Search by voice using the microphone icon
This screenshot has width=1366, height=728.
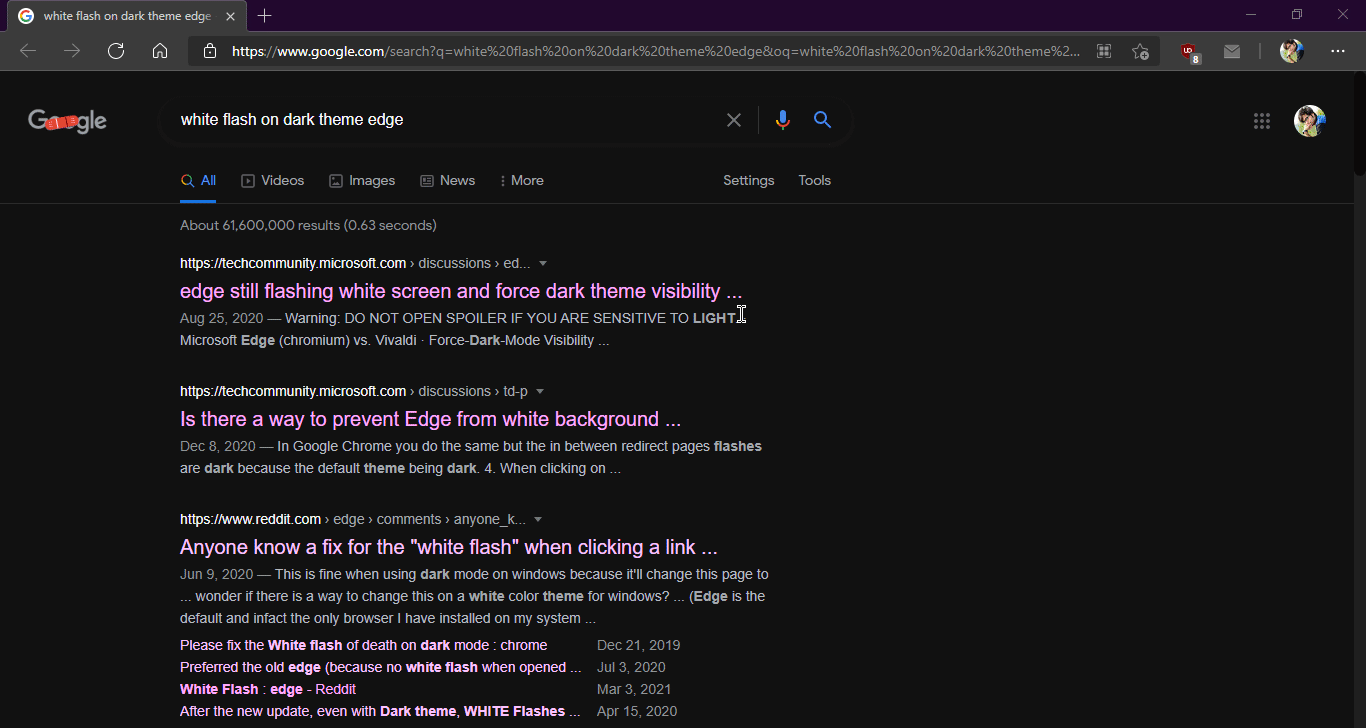pos(782,120)
